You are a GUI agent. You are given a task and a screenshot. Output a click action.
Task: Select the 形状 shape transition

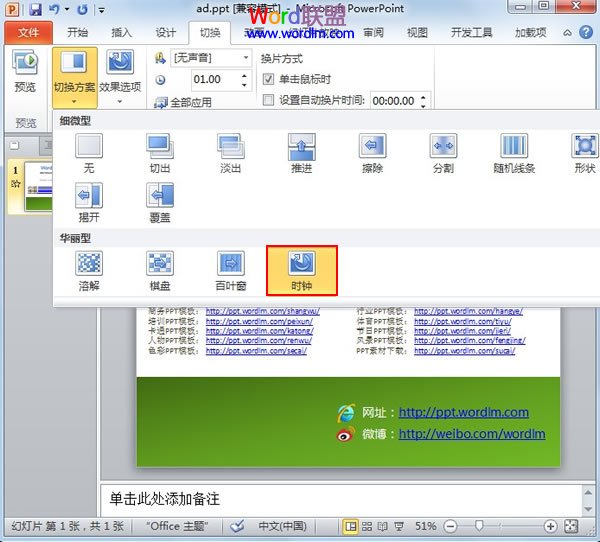click(x=585, y=153)
